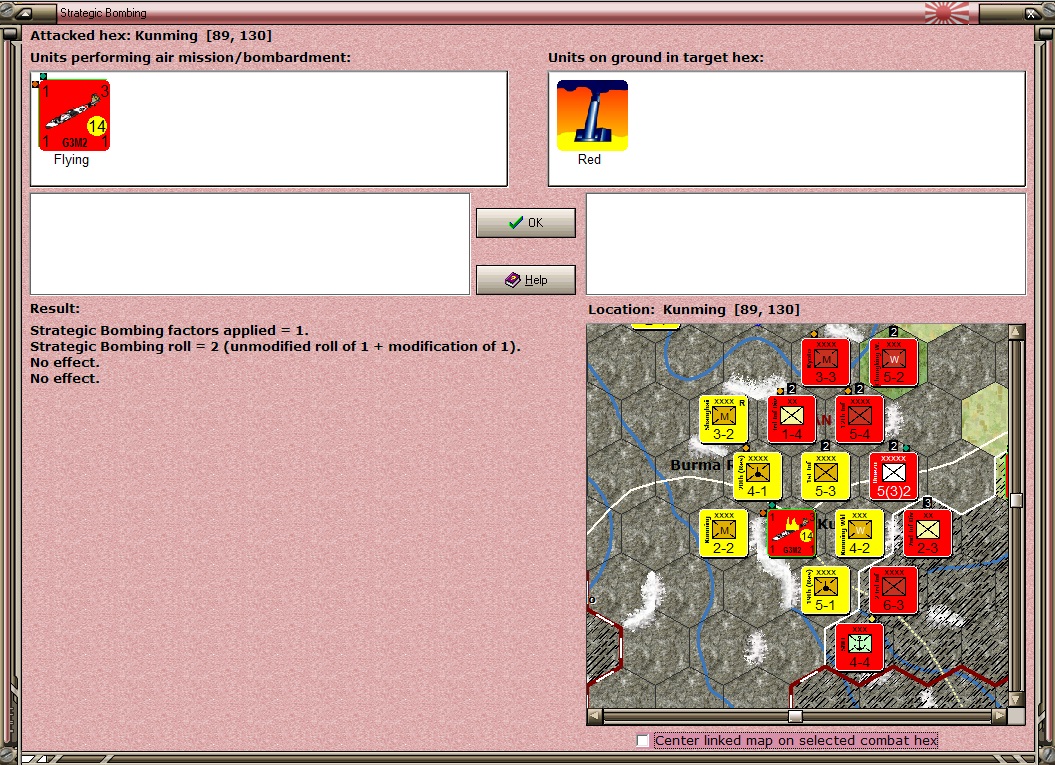Click the map scroll up arrow
The height and width of the screenshot is (765, 1055).
(1017, 331)
